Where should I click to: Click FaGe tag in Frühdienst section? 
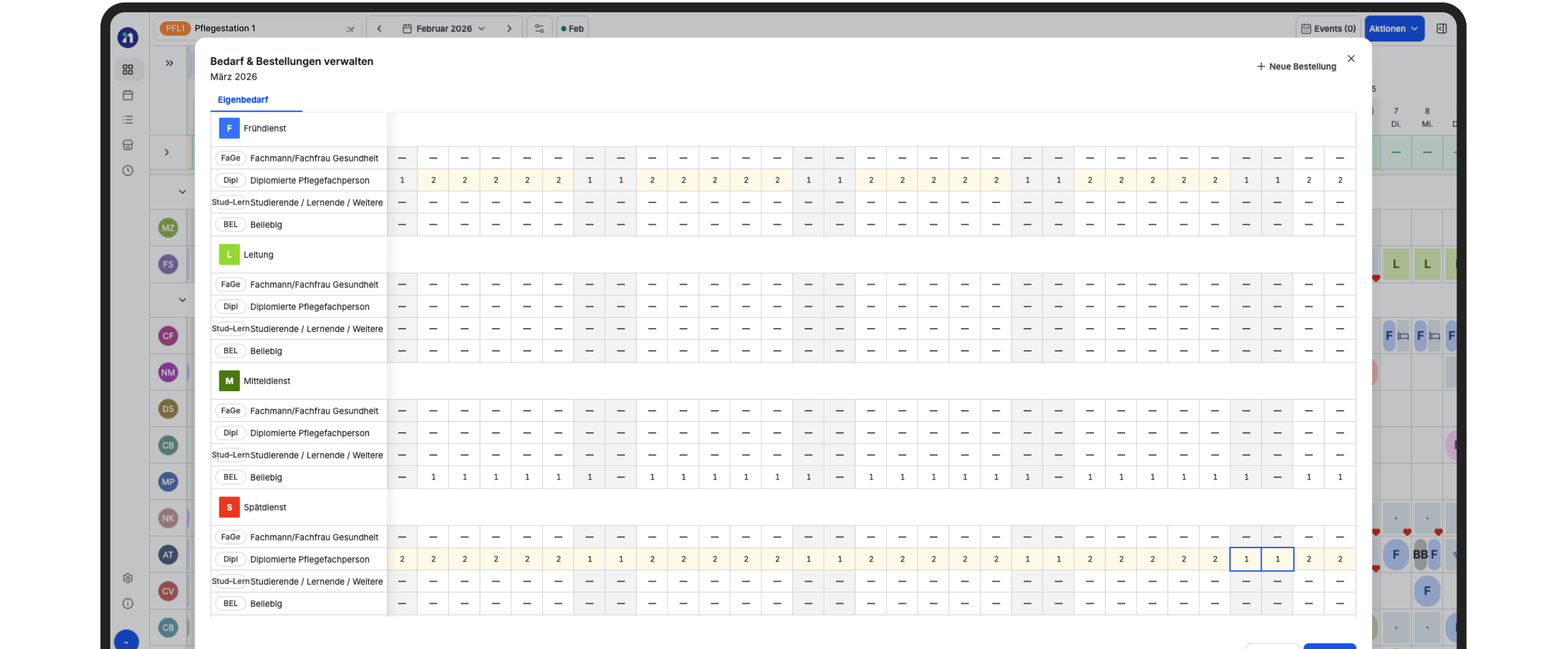[230, 158]
